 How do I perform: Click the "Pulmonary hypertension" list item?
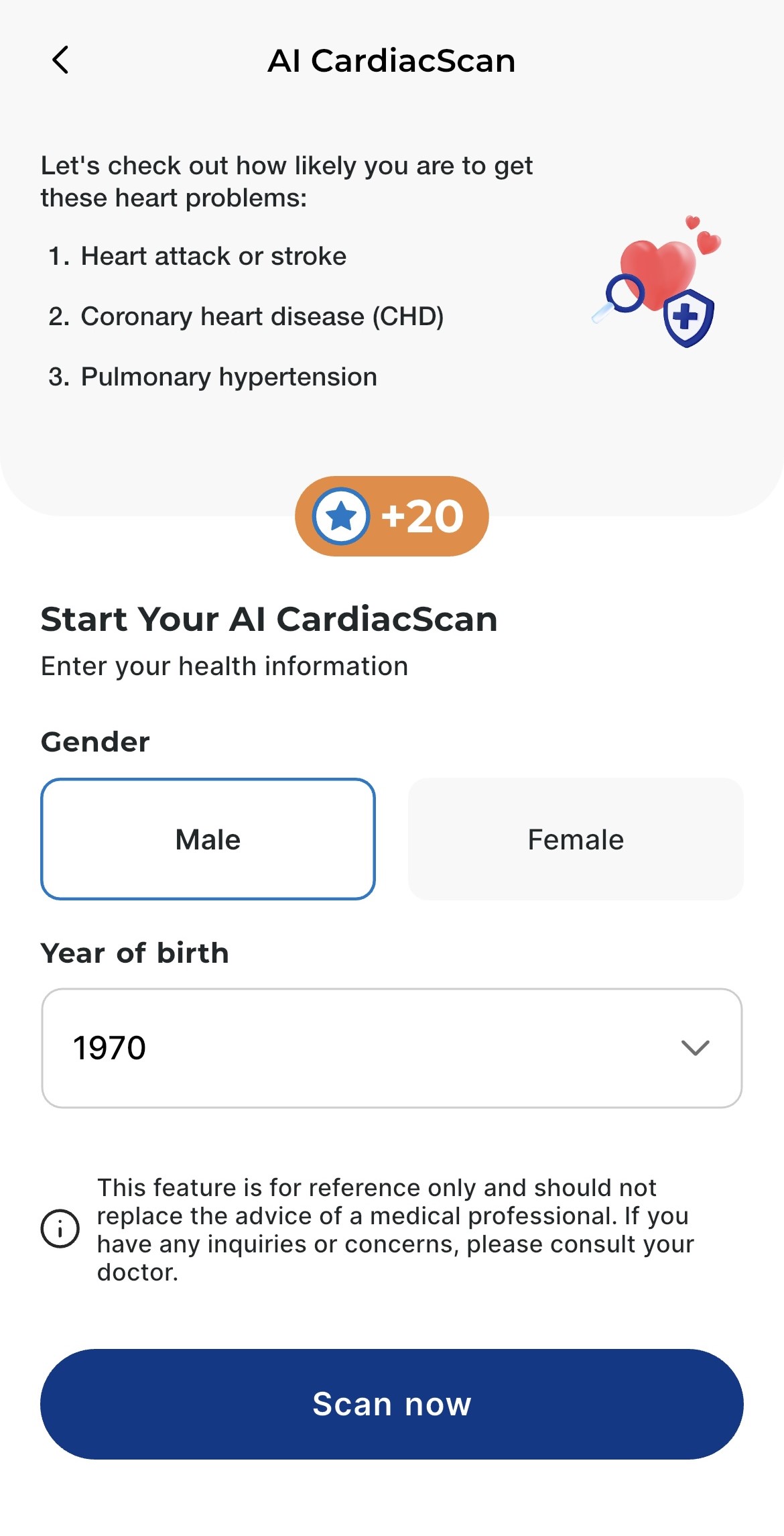pyautogui.click(x=228, y=377)
